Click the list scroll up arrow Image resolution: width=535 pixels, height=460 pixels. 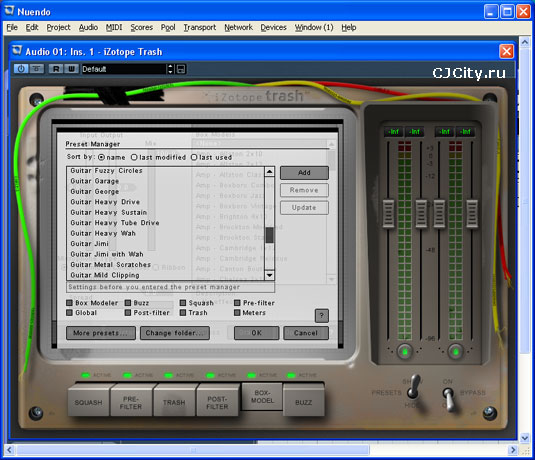coord(270,171)
